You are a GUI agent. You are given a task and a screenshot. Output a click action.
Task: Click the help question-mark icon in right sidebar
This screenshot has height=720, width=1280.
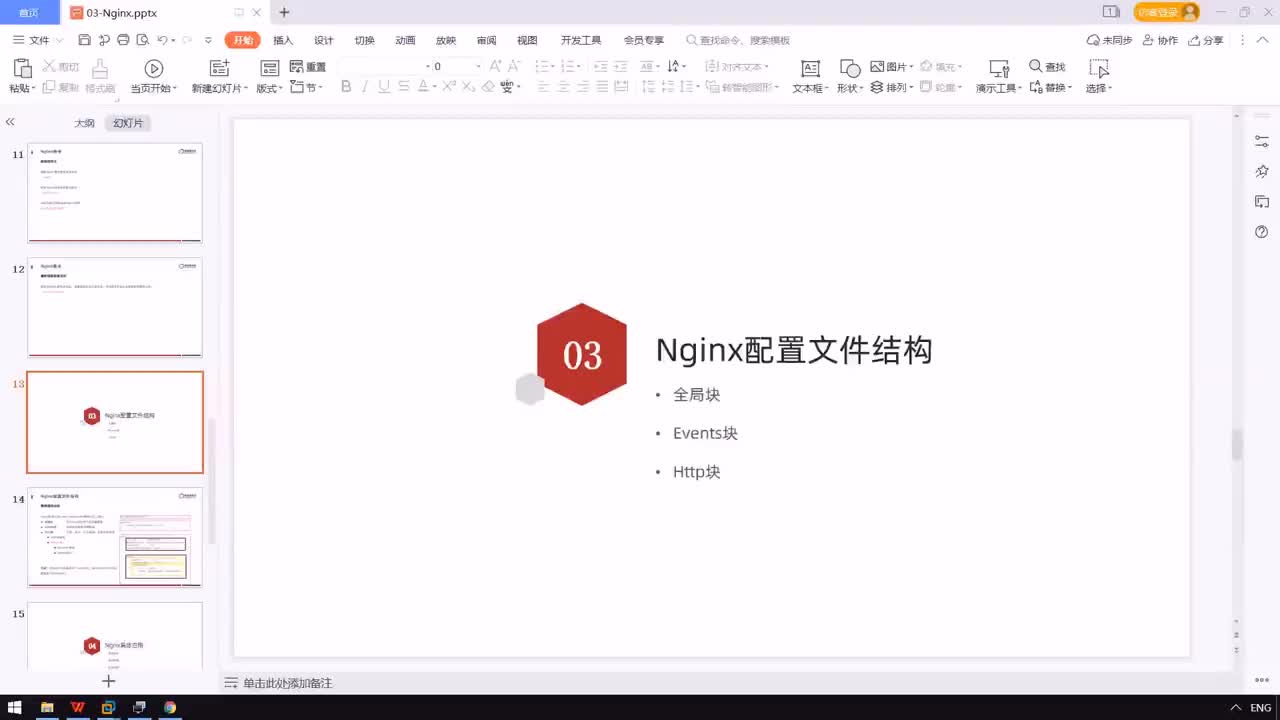(1262, 232)
